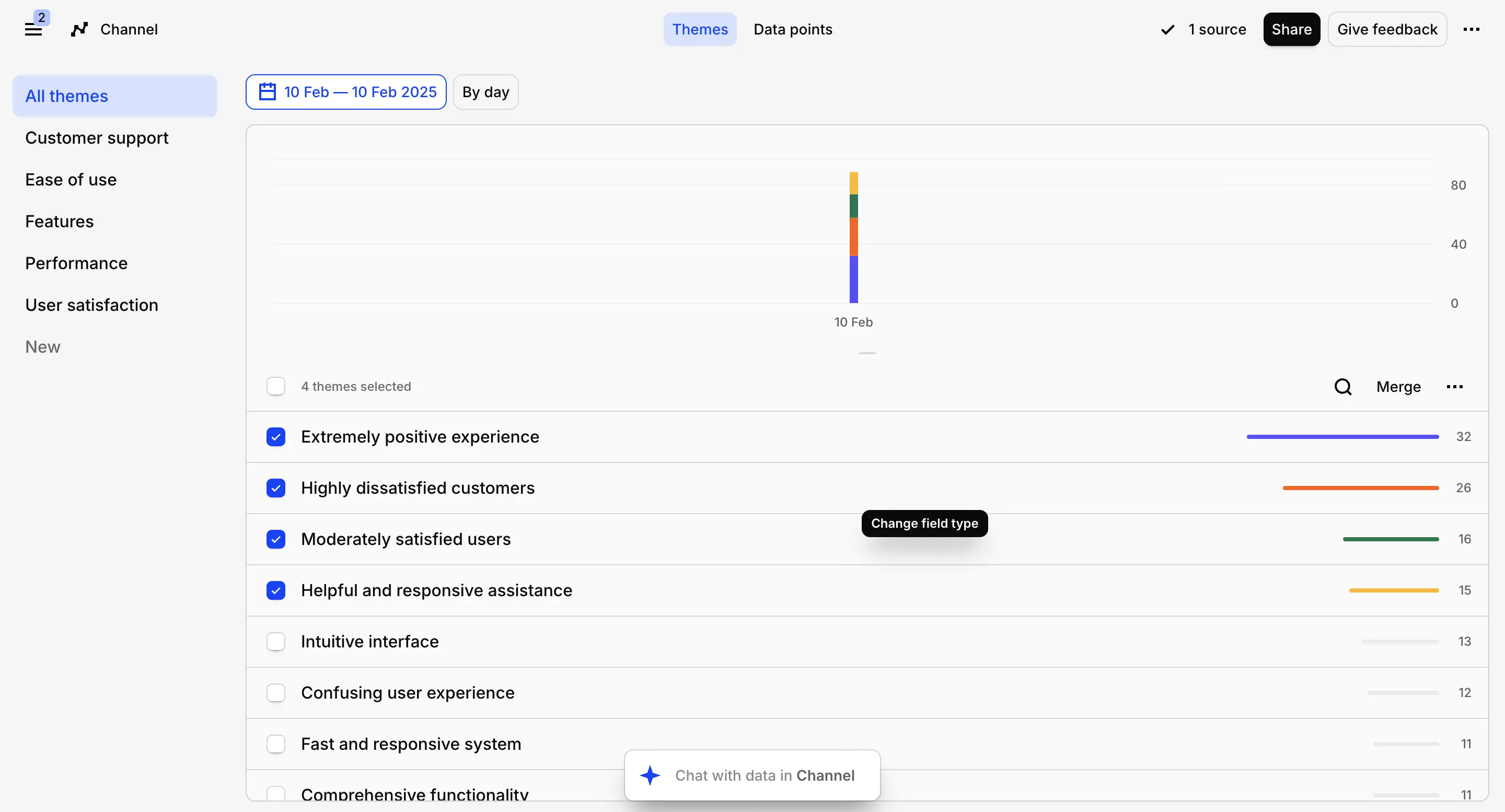Open the search within themes list
Image resolution: width=1505 pixels, height=812 pixels.
tap(1343, 386)
